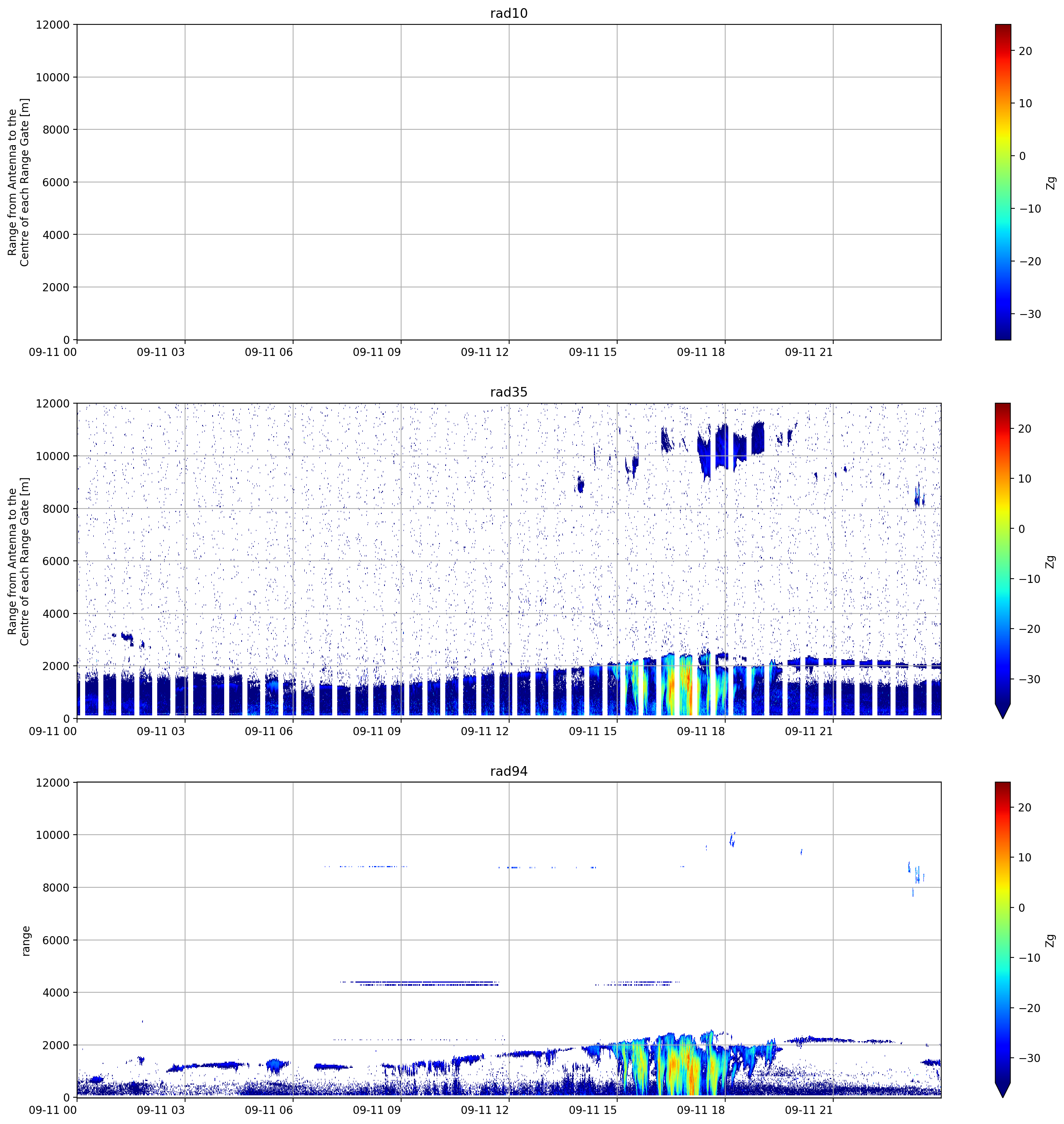Screen dimensions: 1064x1124
Task: Click '09-11 06' tick under rad94 plot
Action: tap(269, 1110)
